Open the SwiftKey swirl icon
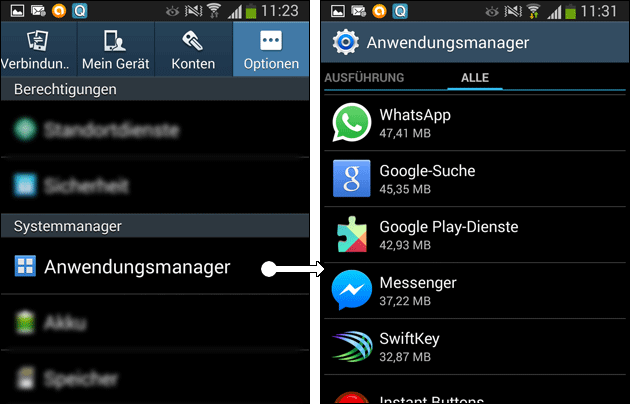The height and width of the screenshot is (404, 630). tap(352, 346)
